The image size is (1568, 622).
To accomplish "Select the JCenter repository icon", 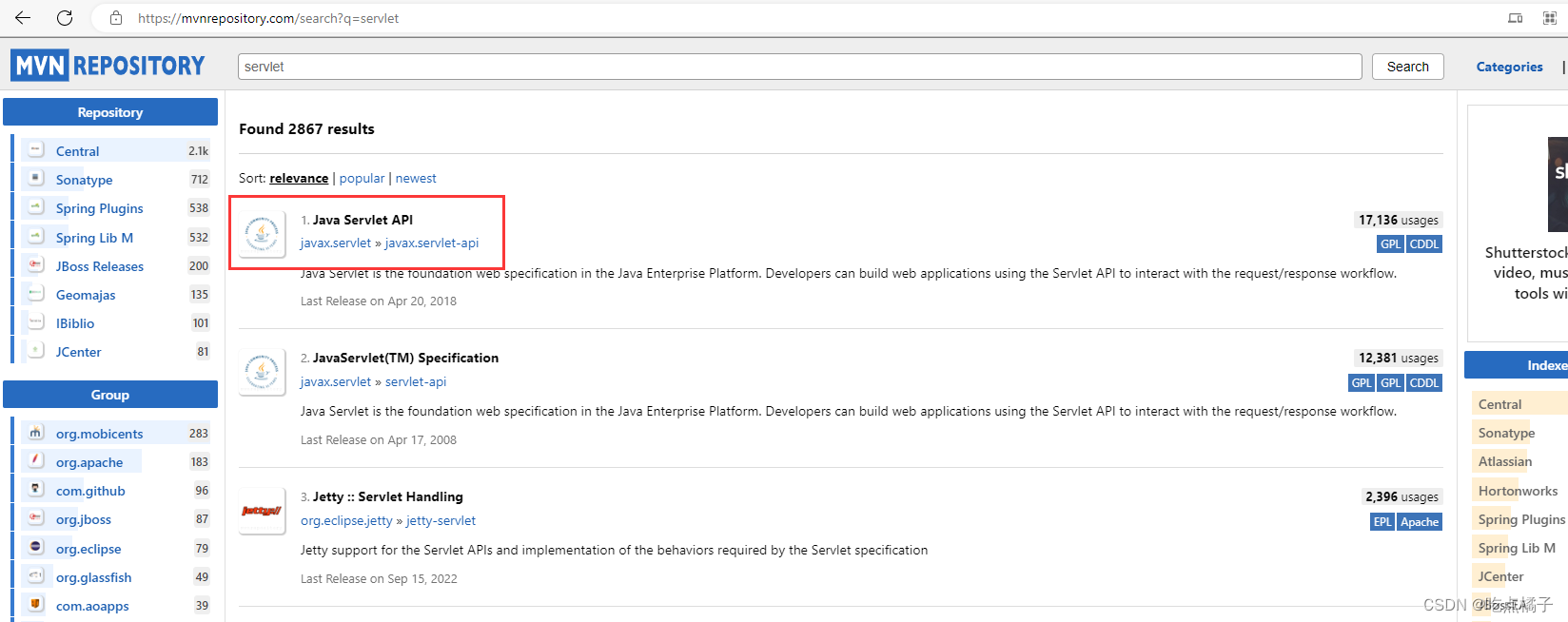I will (x=36, y=350).
